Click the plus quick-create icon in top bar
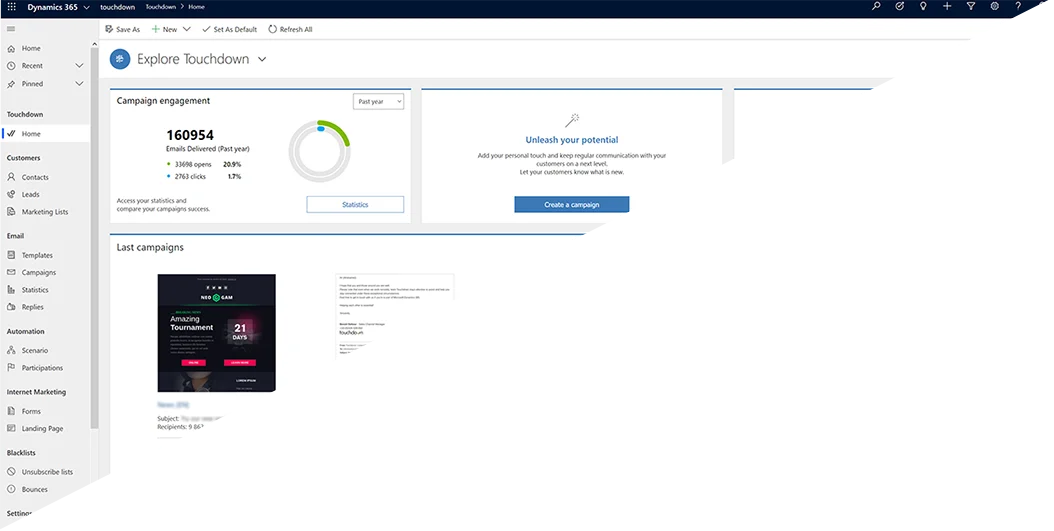The image size is (1054, 531). pyautogui.click(x=947, y=6)
